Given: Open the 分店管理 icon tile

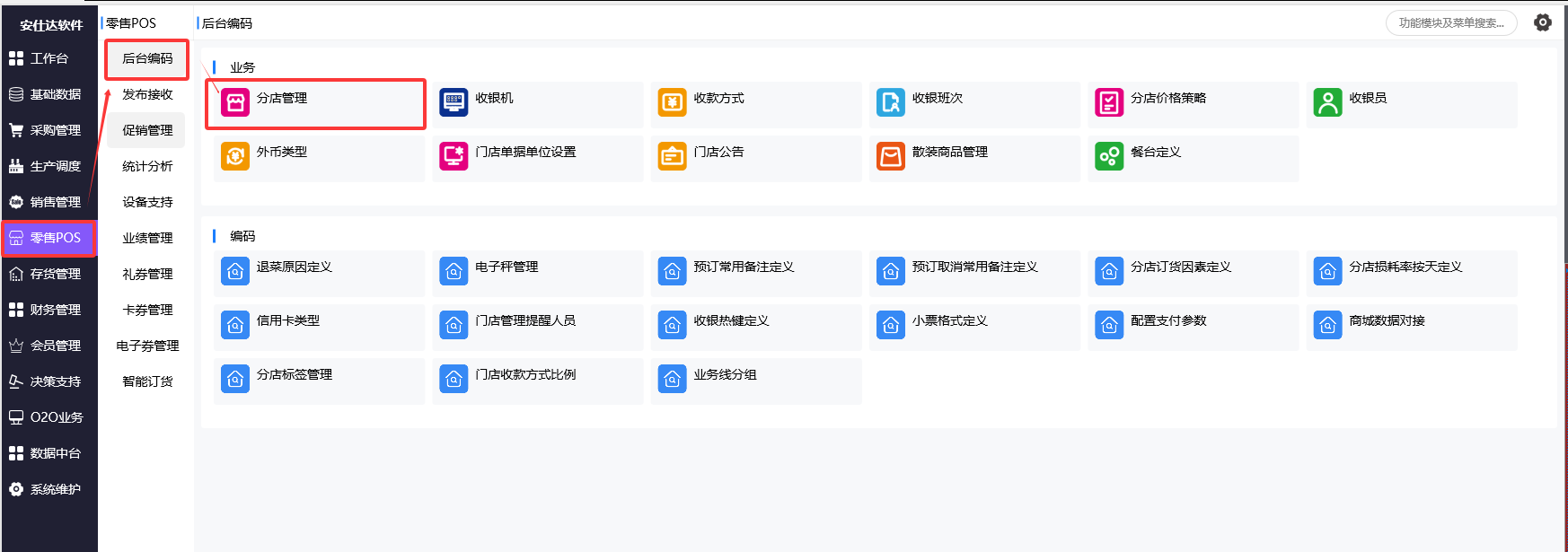Looking at the screenshot, I should (235, 103).
